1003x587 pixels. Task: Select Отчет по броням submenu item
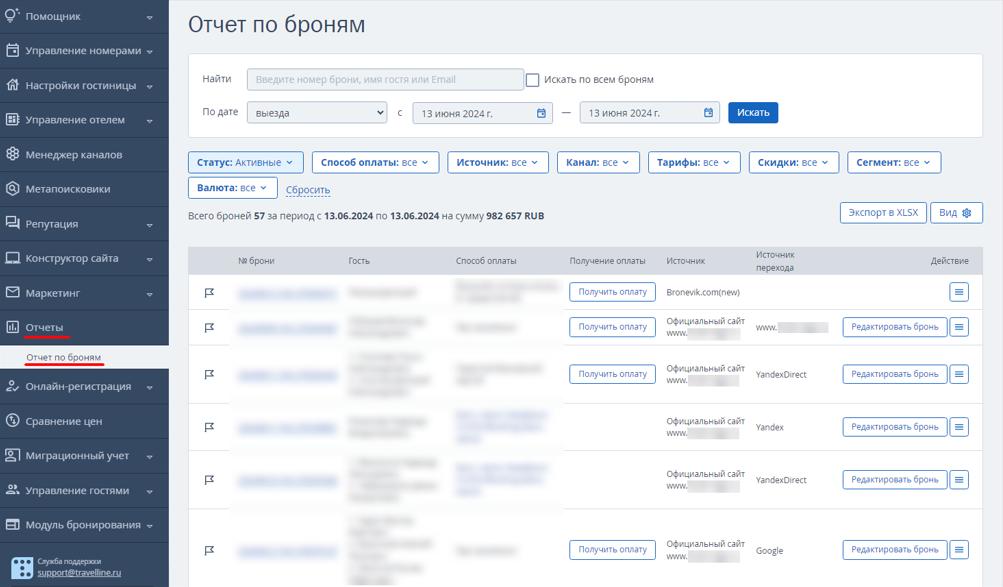[63, 357]
